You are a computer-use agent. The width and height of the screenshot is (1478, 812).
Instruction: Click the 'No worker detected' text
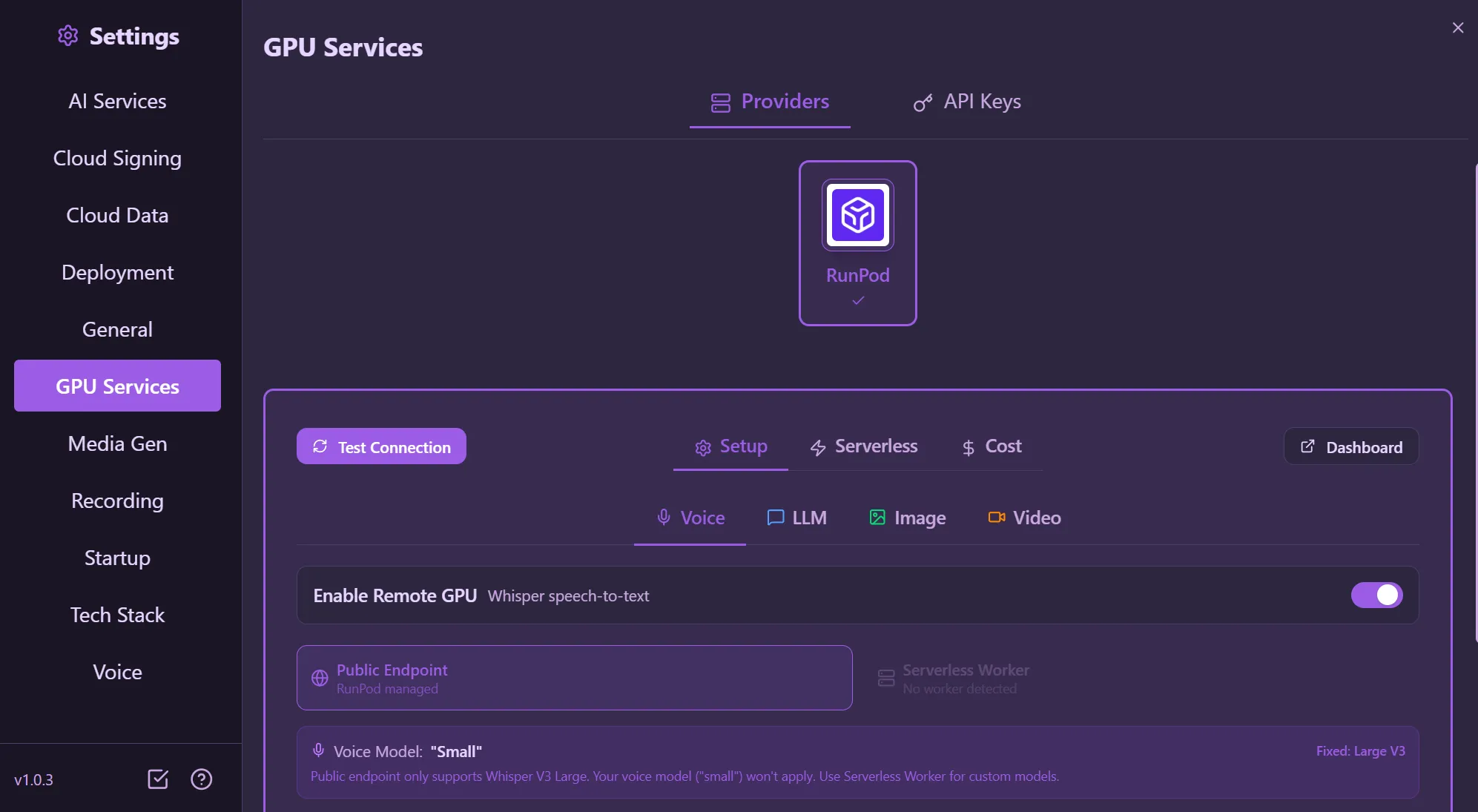pyautogui.click(x=960, y=689)
